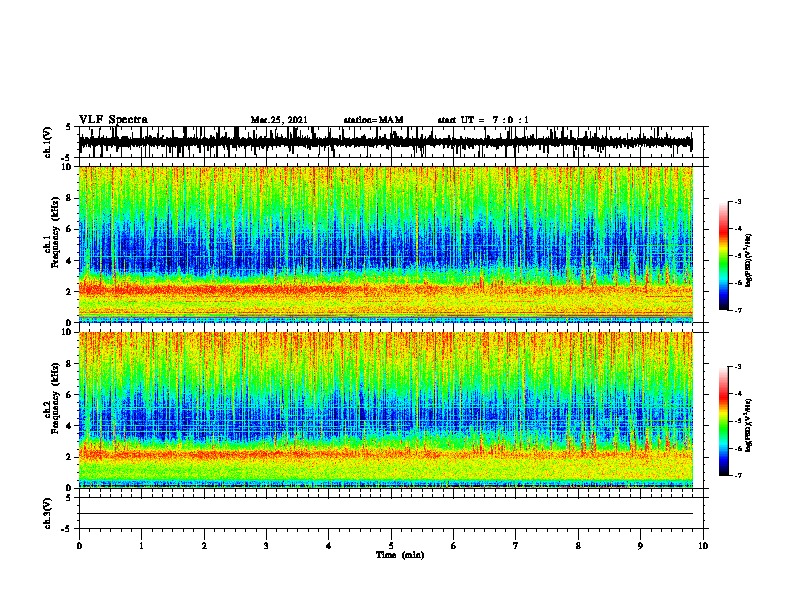
Task: Click the time axis tick label "10"
Action: tap(703, 545)
